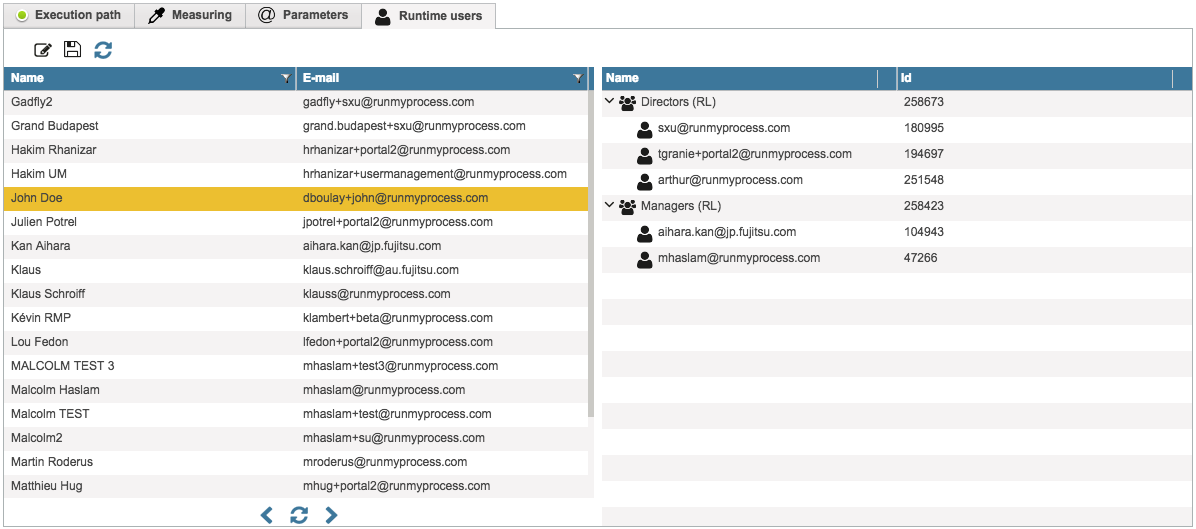Click user icon beside aihara.kan@jp.fujitsu.com

[645, 232]
